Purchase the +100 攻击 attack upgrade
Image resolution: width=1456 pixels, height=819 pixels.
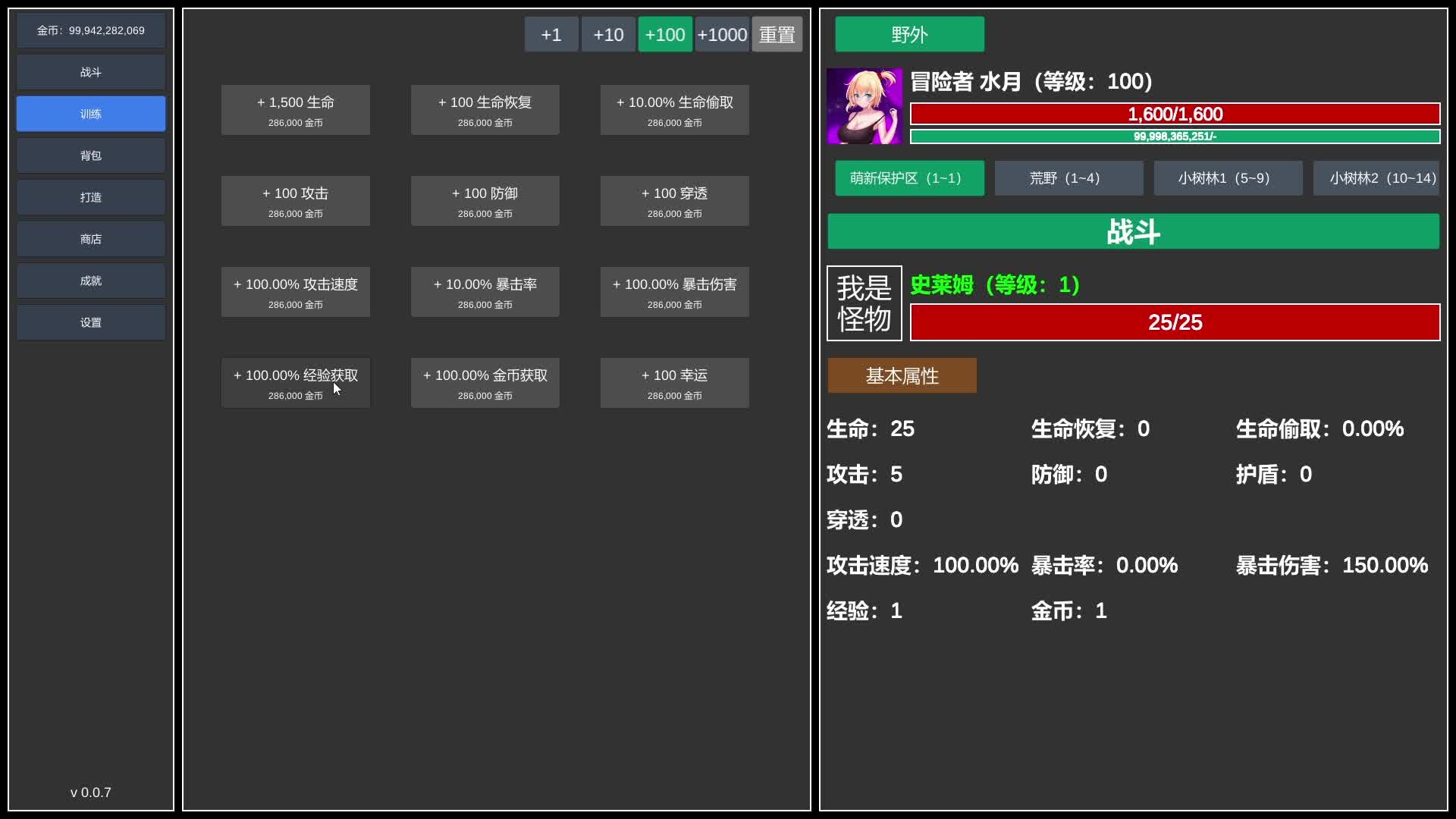pyautogui.click(x=296, y=201)
